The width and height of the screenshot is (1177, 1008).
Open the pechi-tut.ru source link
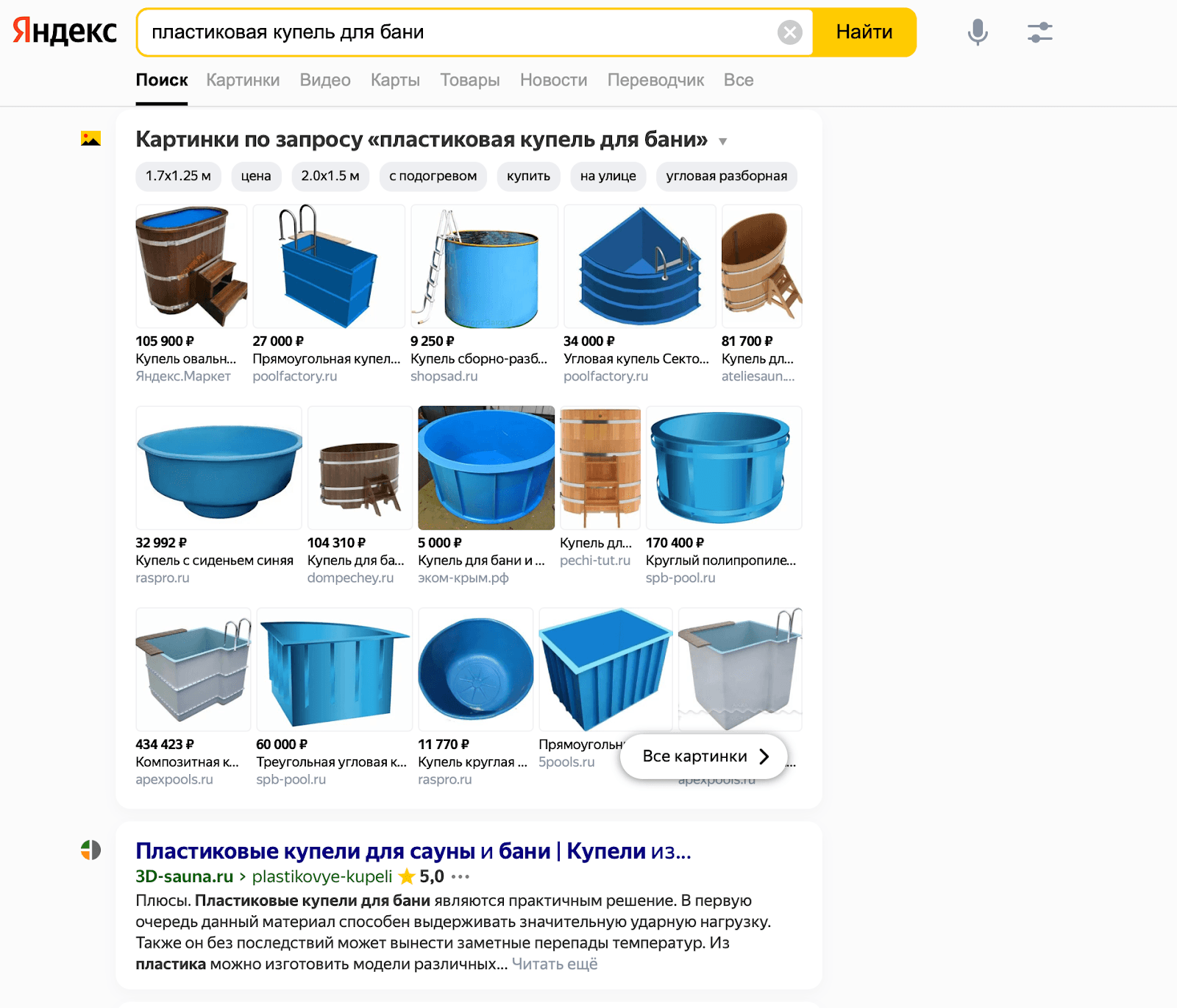[x=595, y=561]
